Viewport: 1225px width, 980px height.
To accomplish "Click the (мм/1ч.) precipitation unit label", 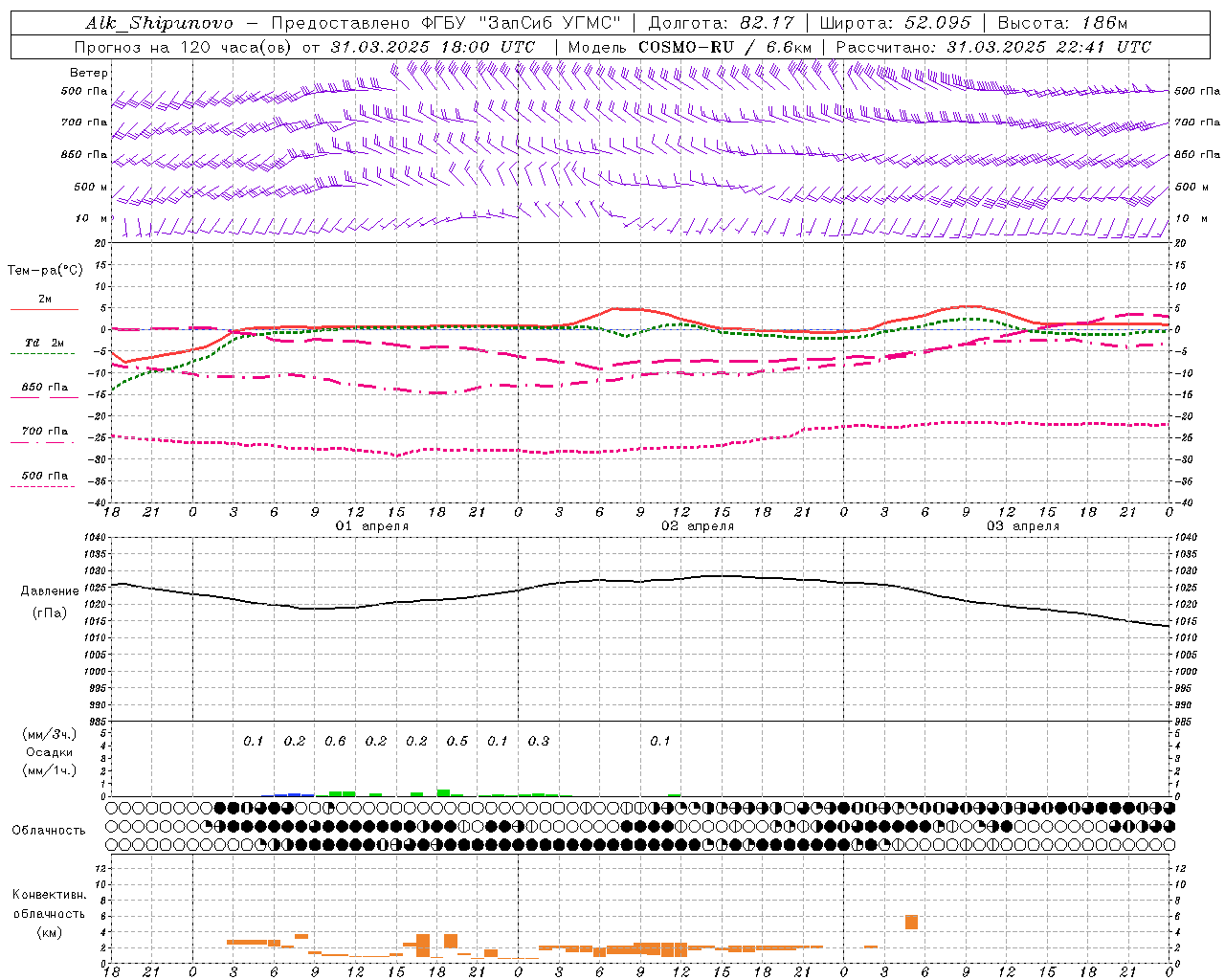I will tap(50, 770).
